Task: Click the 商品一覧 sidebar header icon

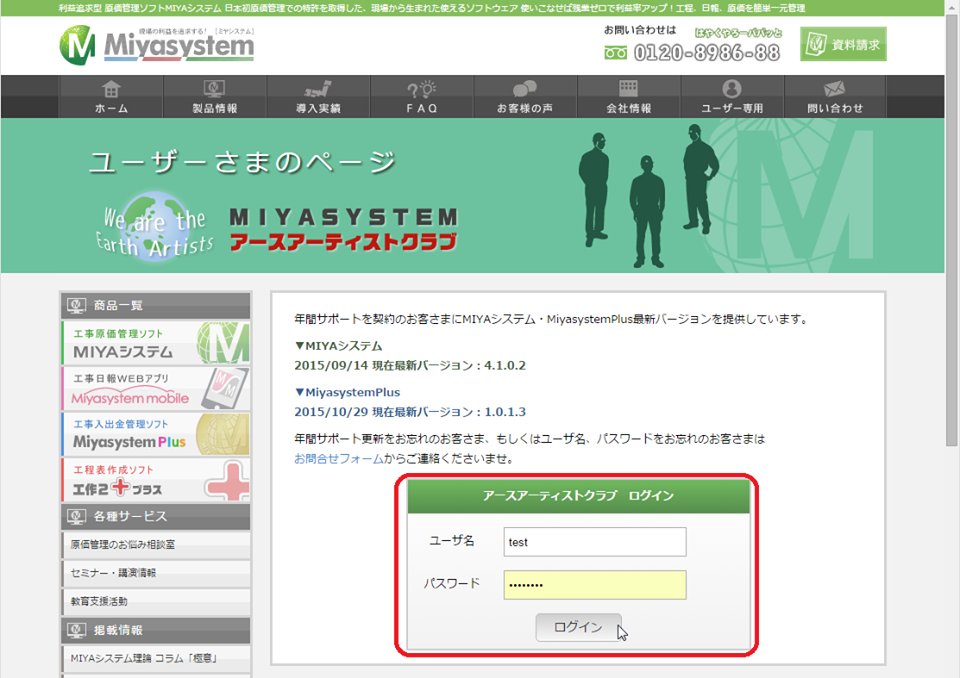Action: 77,305
